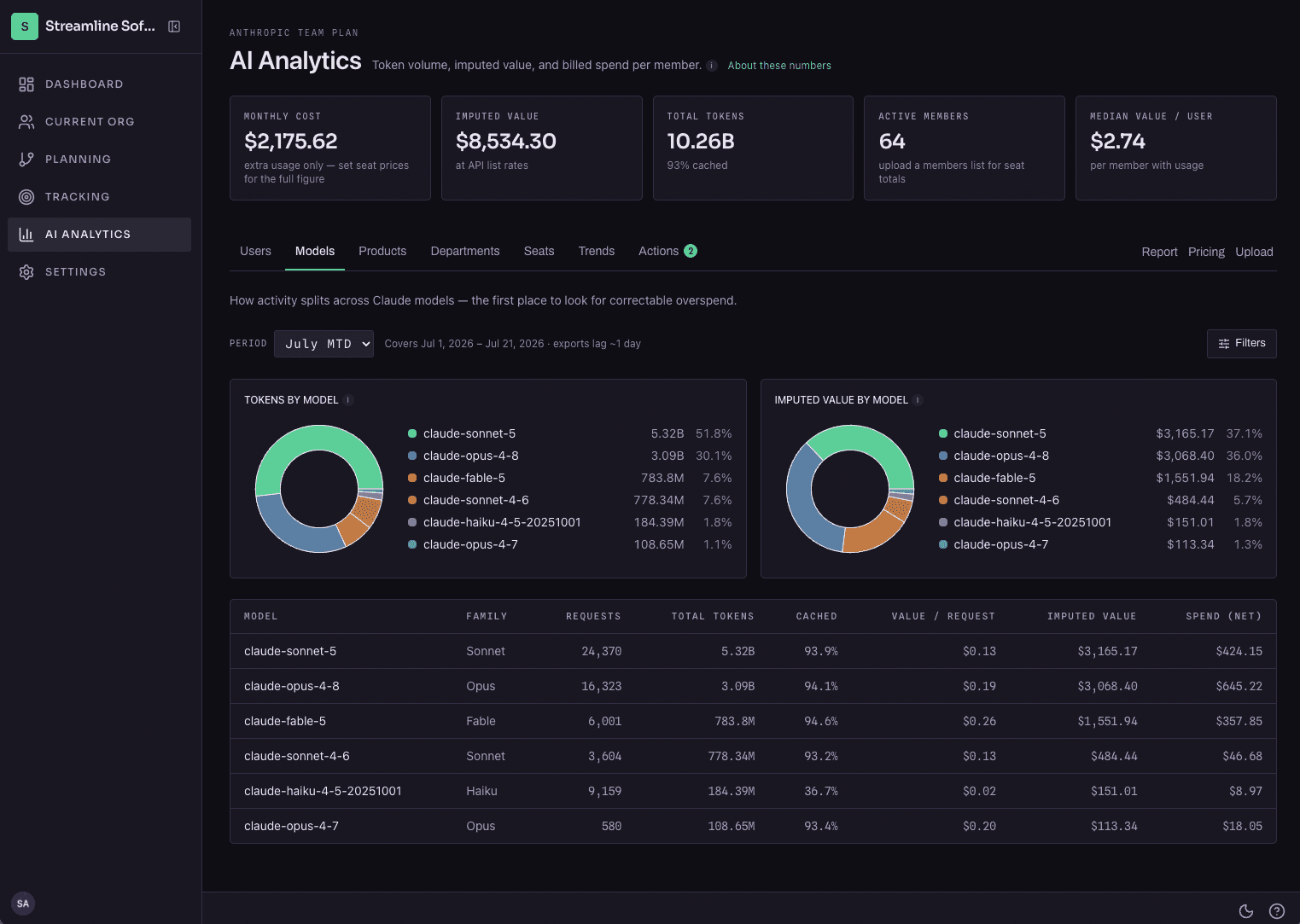Collapse the sidebar with the panel icon
The width and height of the screenshot is (1300, 924).
click(174, 26)
